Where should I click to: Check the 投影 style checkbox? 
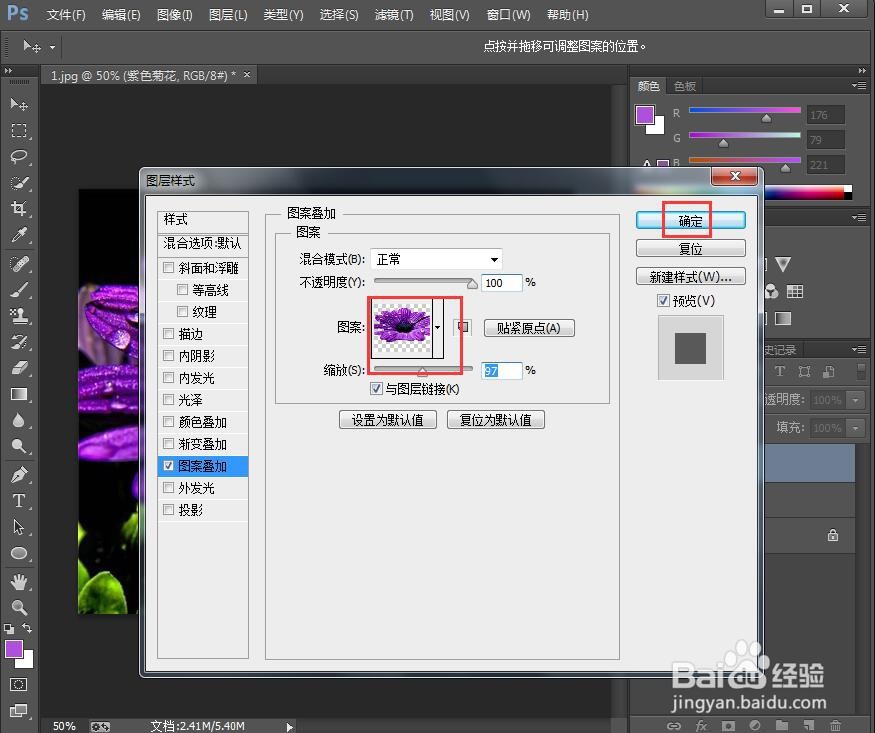[x=168, y=510]
